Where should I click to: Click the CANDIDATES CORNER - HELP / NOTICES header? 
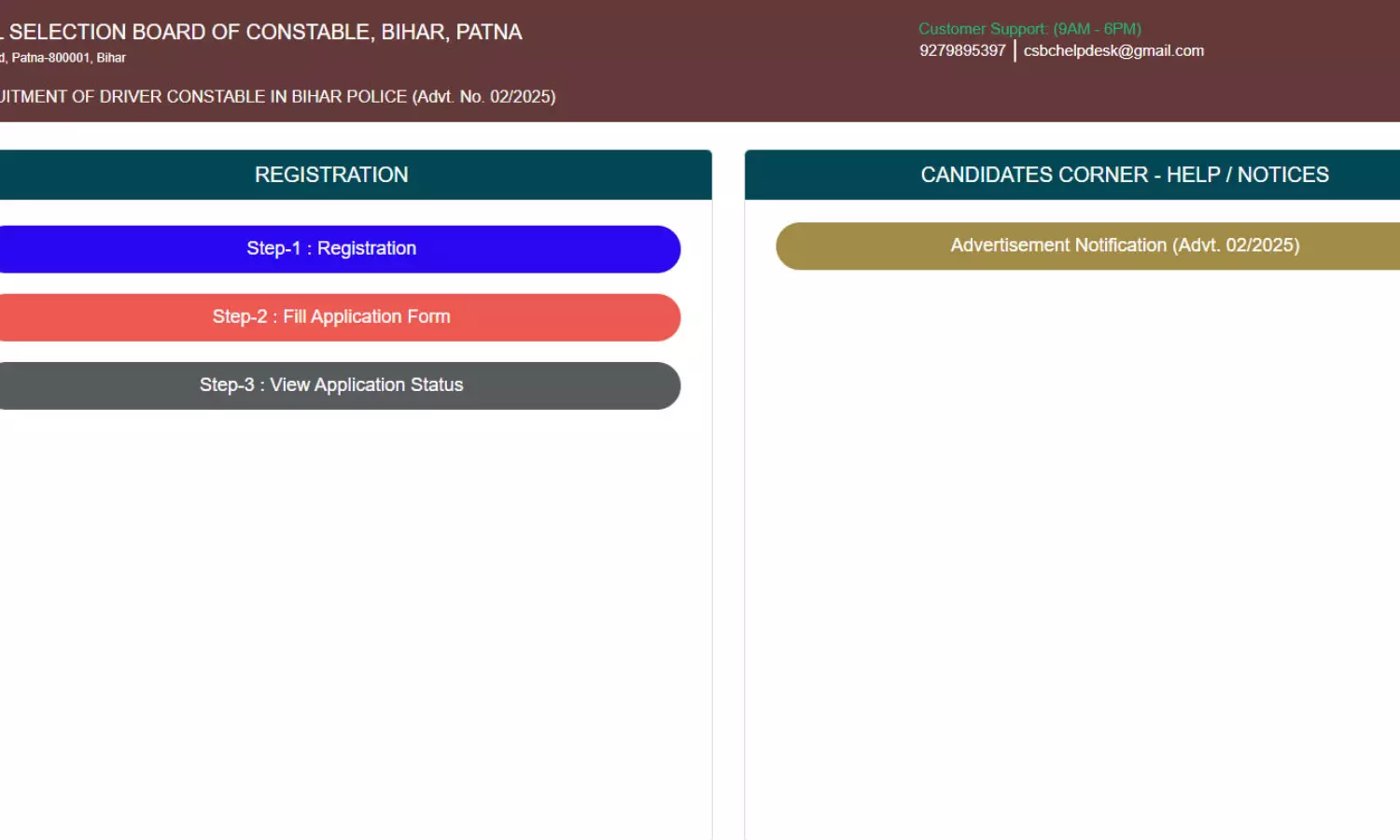pos(1072,175)
